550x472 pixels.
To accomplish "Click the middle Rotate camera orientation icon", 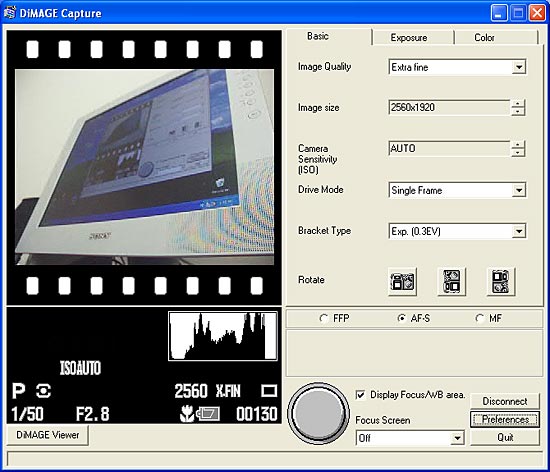I will point(451,282).
